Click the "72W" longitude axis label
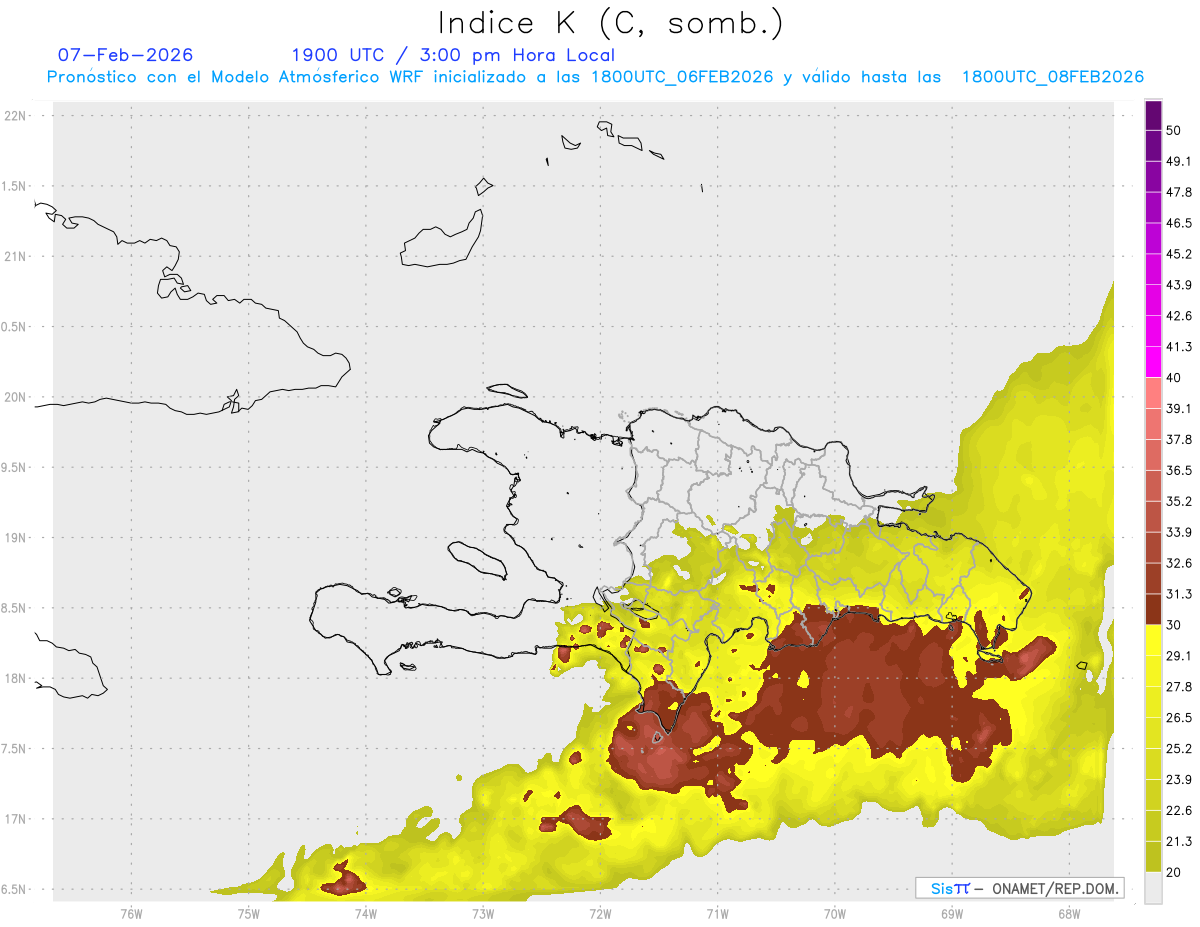The height and width of the screenshot is (927, 1200). 600,914
